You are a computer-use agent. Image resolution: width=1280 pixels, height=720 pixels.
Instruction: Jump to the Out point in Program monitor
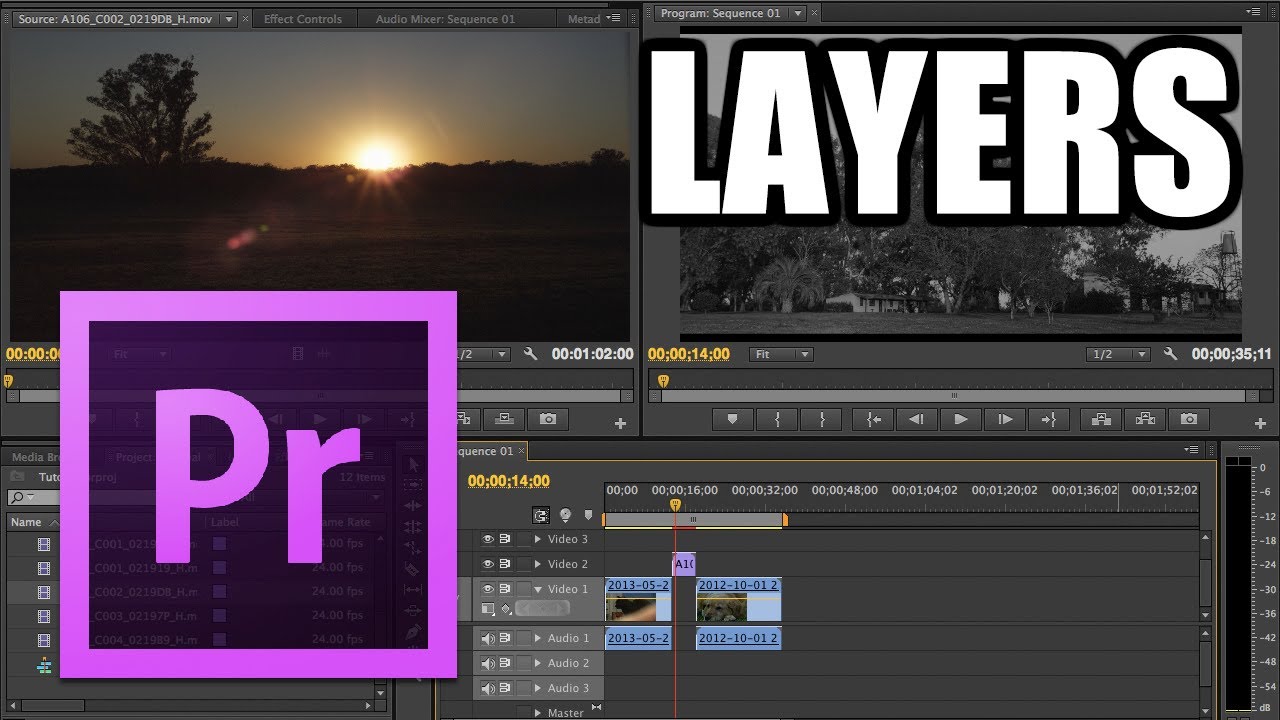pyautogui.click(x=1049, y=420)
